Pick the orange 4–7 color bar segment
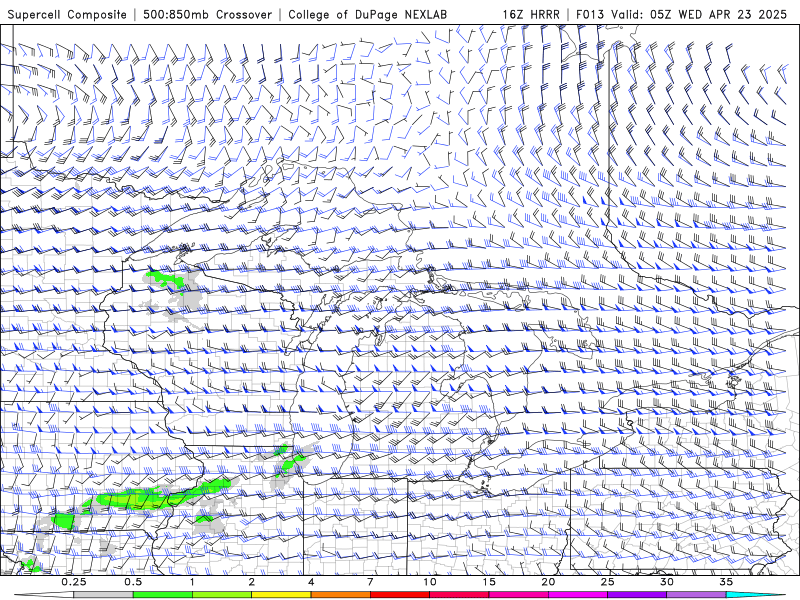Viewport: 800px width, 600px height. point(340,595)
